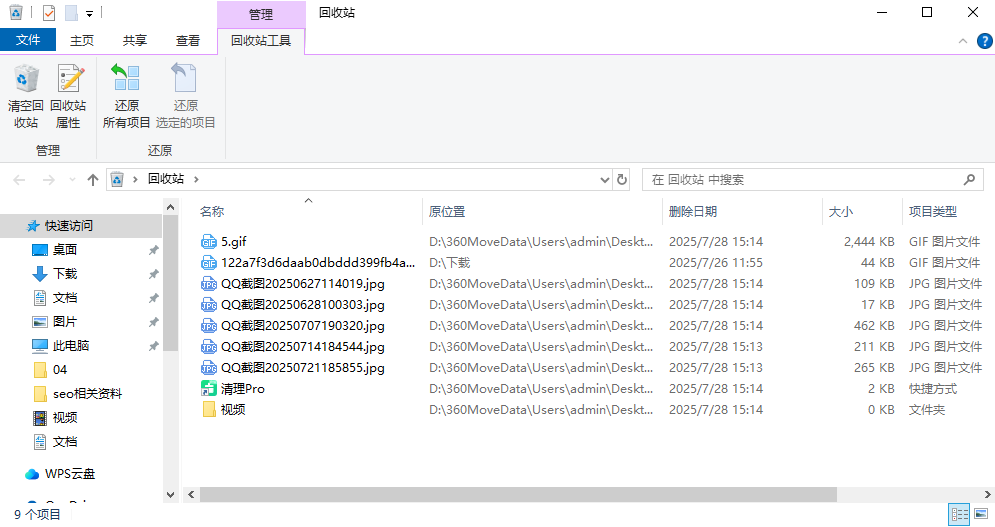
Task: Click the search box for 回收站
Action: tap(805, 180)
